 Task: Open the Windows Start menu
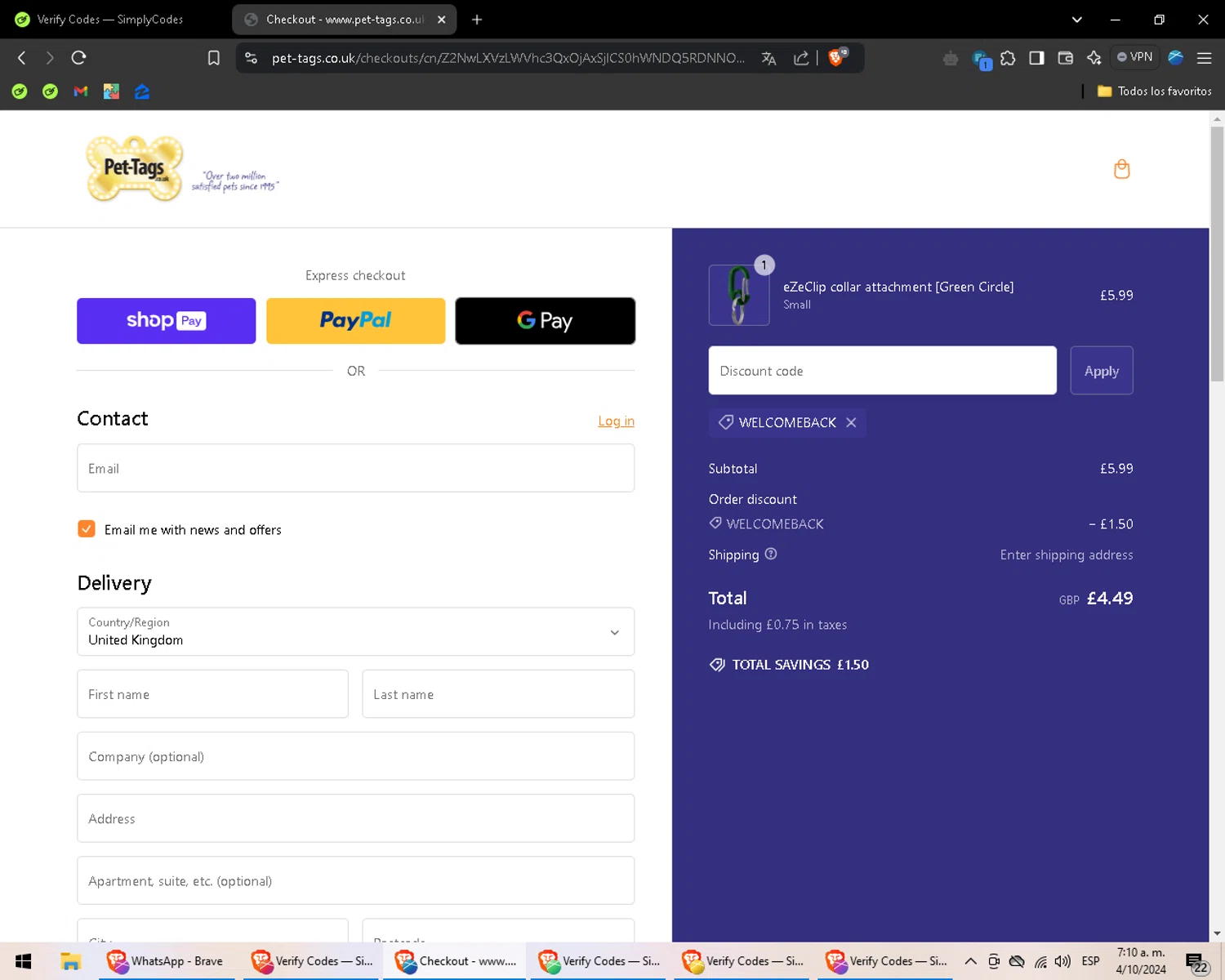[x=23, y=961]
